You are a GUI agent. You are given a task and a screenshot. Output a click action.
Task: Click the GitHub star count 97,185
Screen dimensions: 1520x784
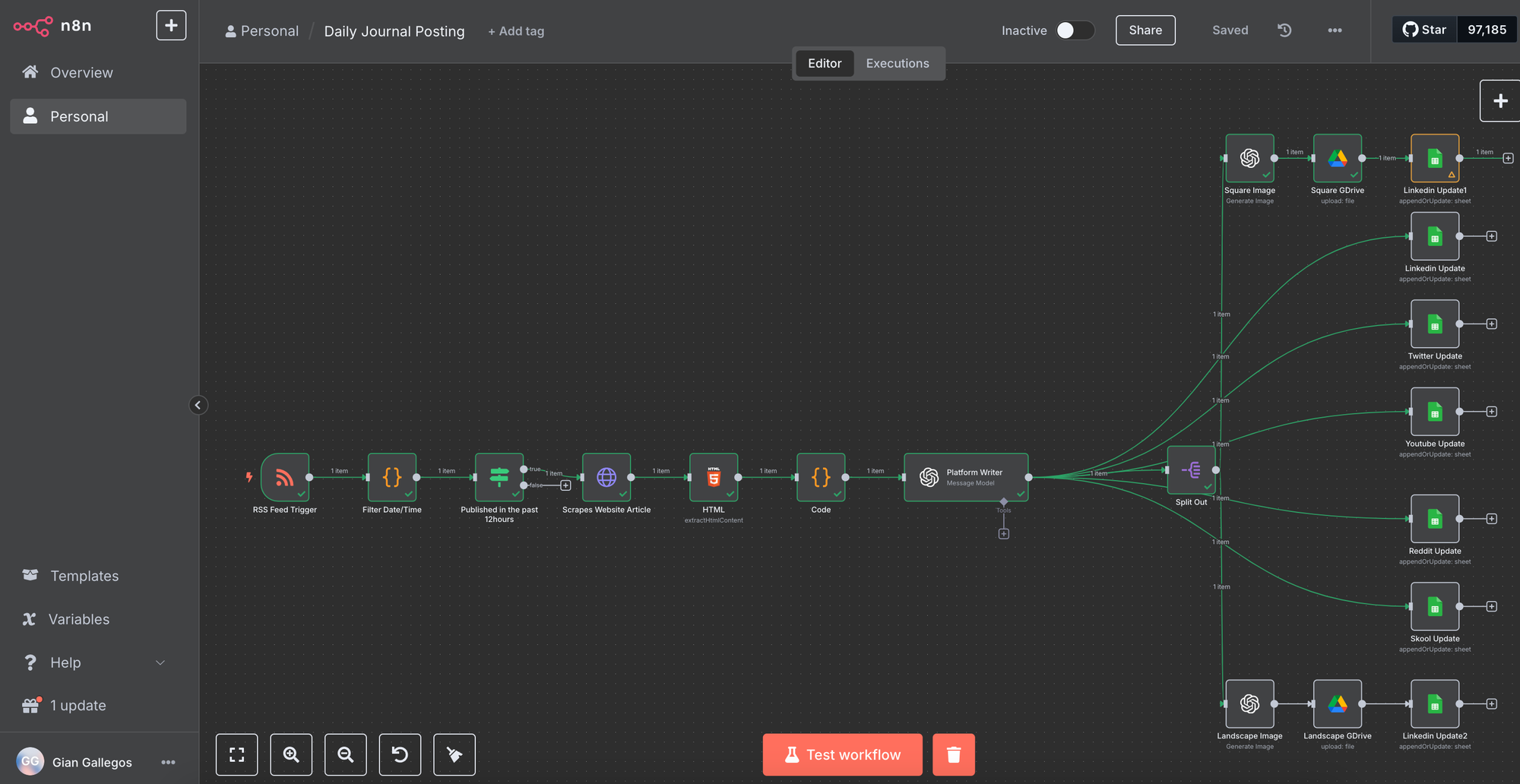click(x=1487, y=30)
